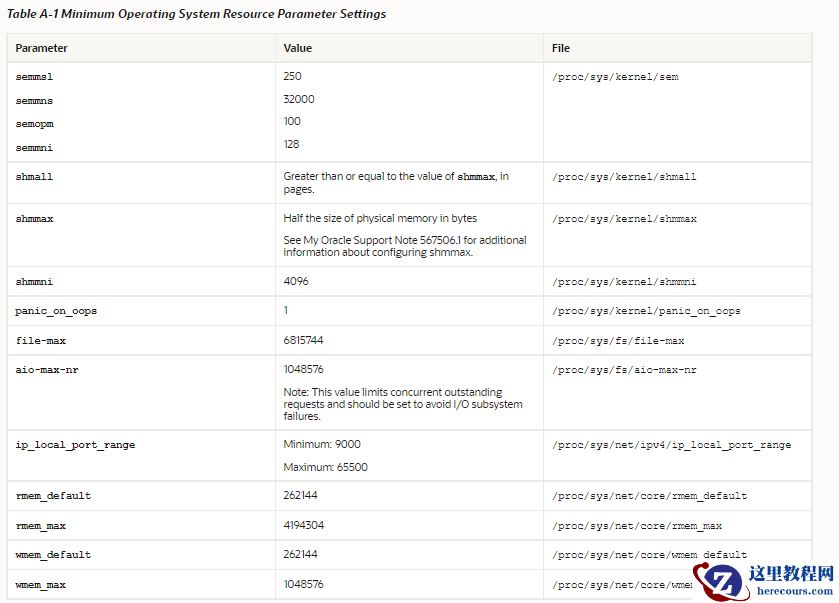Screen dimensions: 839x603
Task: Click the Parameter column header
Action: [x=42, y=48]
